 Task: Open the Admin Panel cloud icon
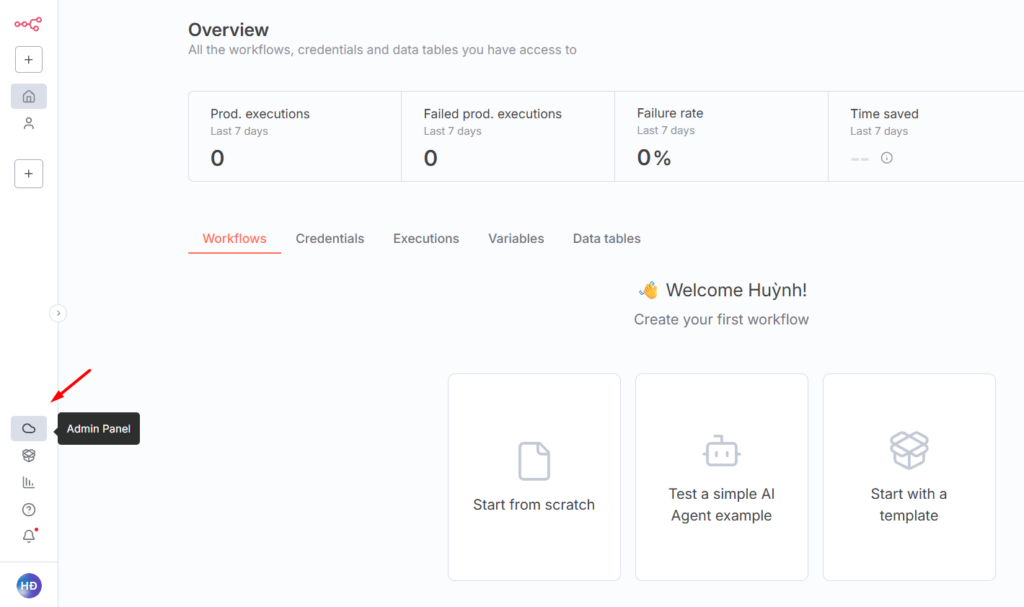coord(29,429)
